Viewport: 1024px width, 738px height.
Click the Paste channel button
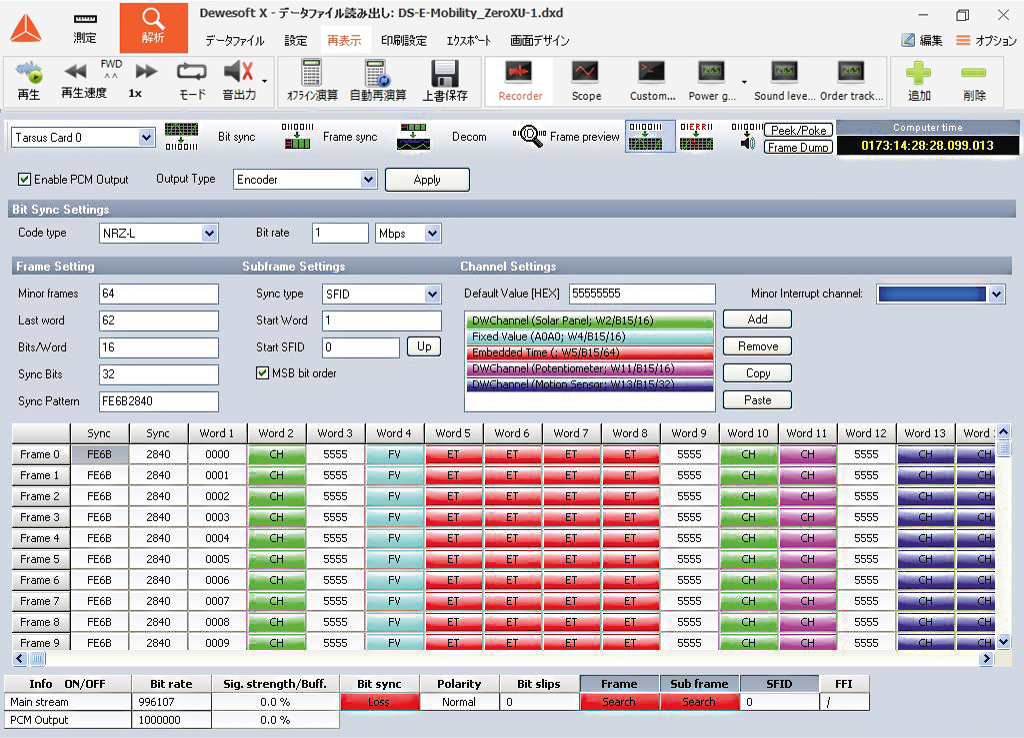point(758,400)
